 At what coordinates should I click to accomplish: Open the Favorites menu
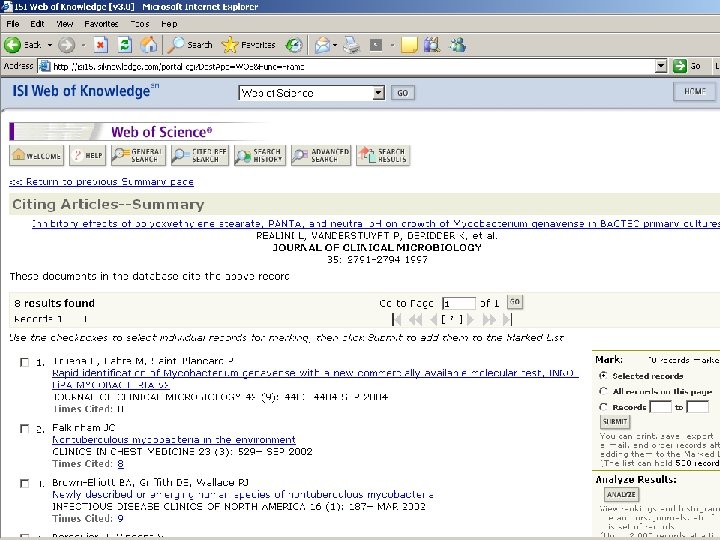101,23
